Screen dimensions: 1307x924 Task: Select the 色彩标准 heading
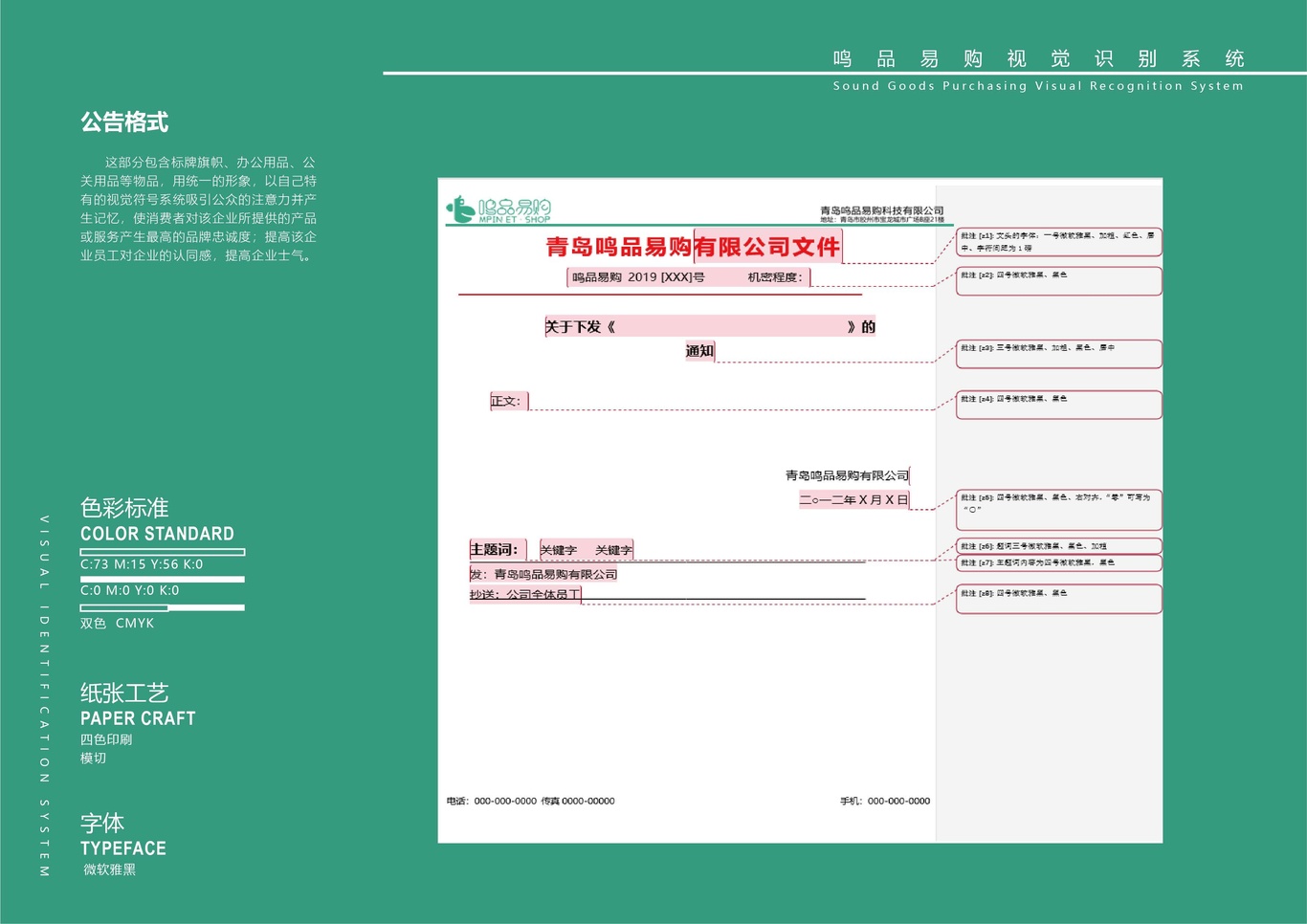[x=124, y=508]
